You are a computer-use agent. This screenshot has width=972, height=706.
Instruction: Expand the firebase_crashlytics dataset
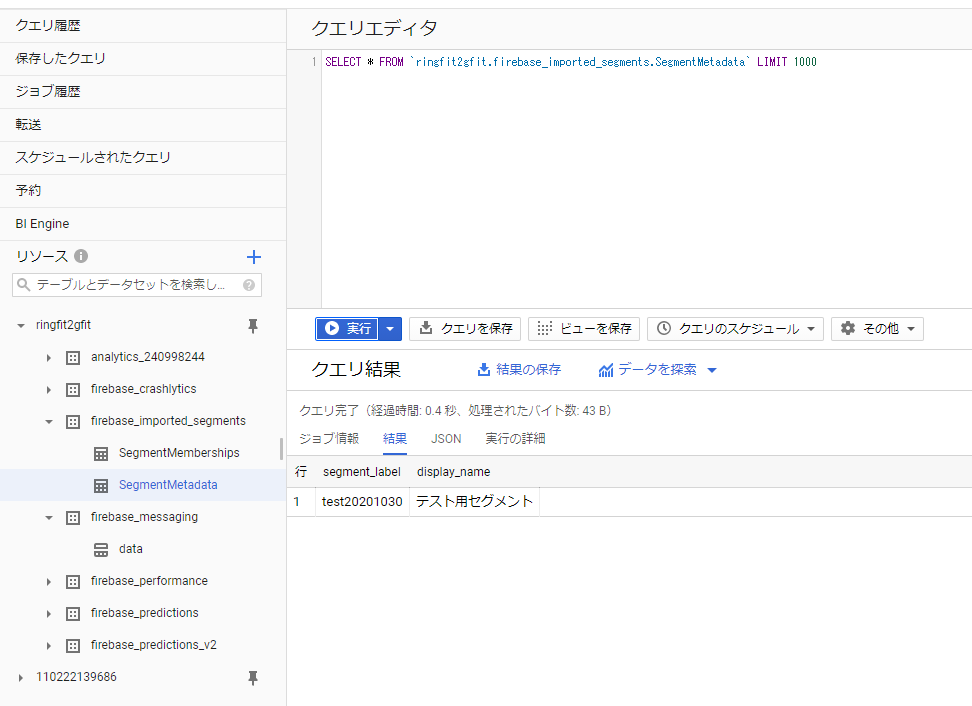[x=48, y=390]
